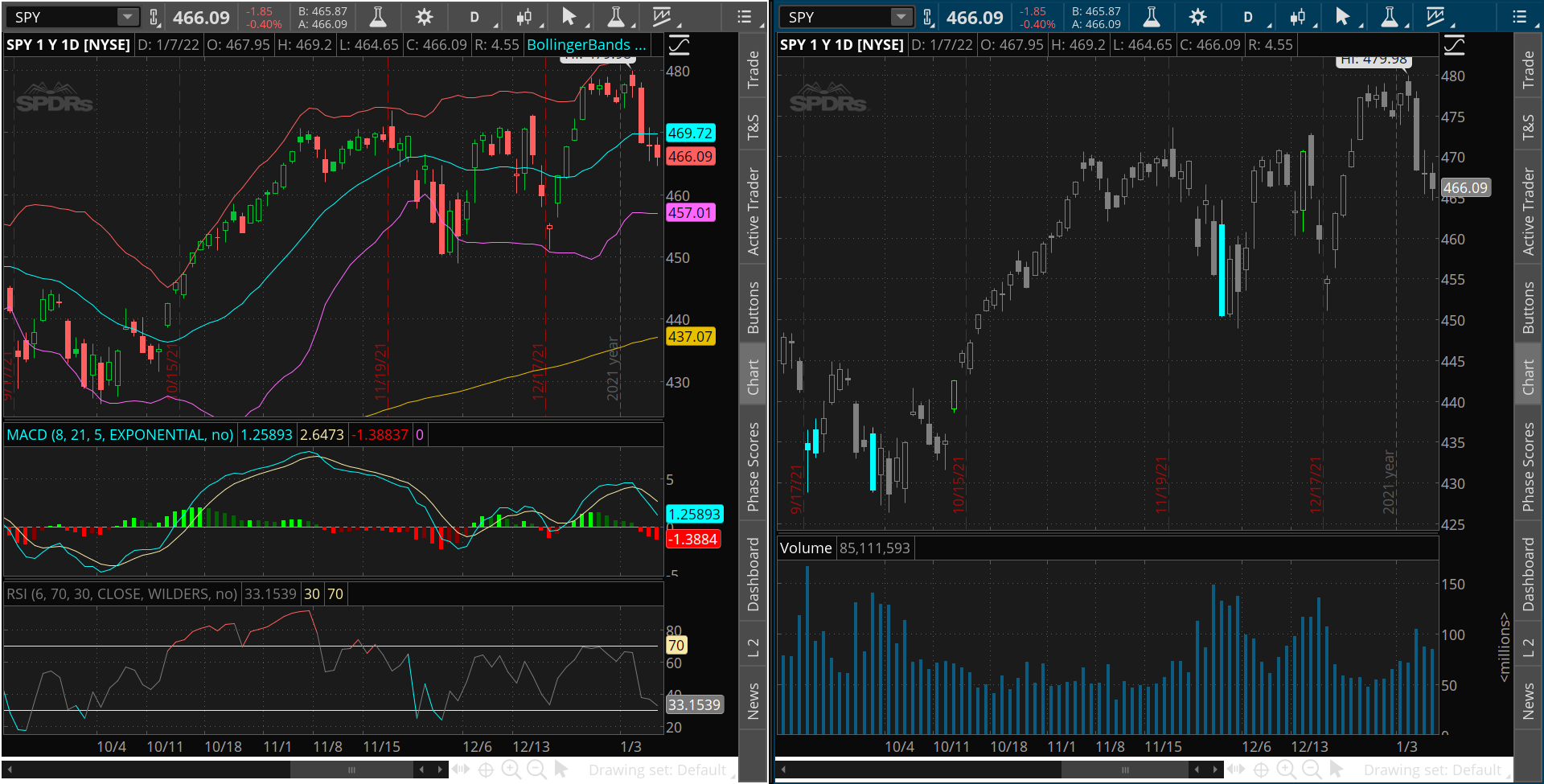The width and height of the screenshot is (1544, 784).
Task: Click symbol link clipboard icon in left chart
Action: (x=154, y=17)
